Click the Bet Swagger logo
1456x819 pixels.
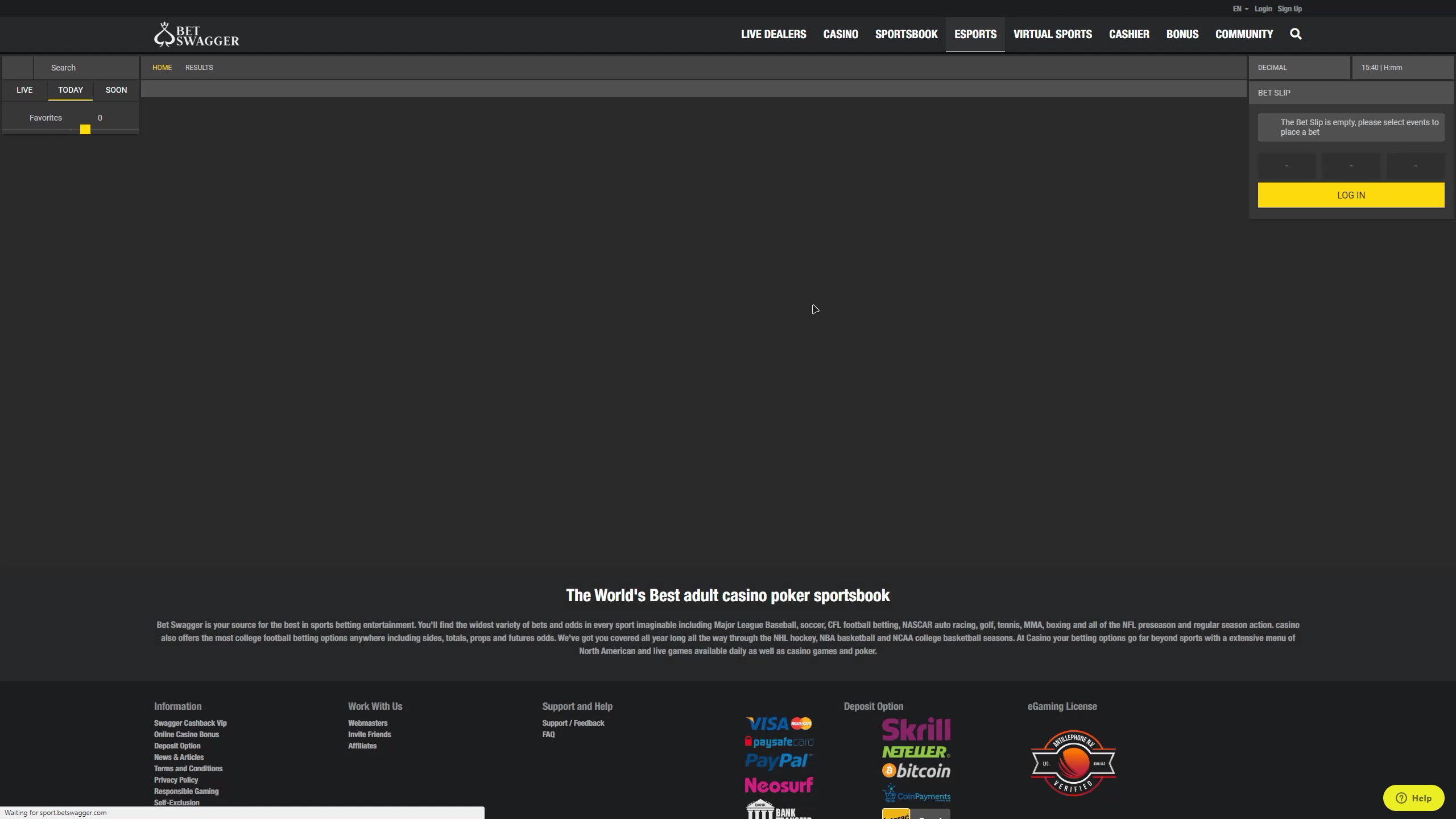(197, 35)
